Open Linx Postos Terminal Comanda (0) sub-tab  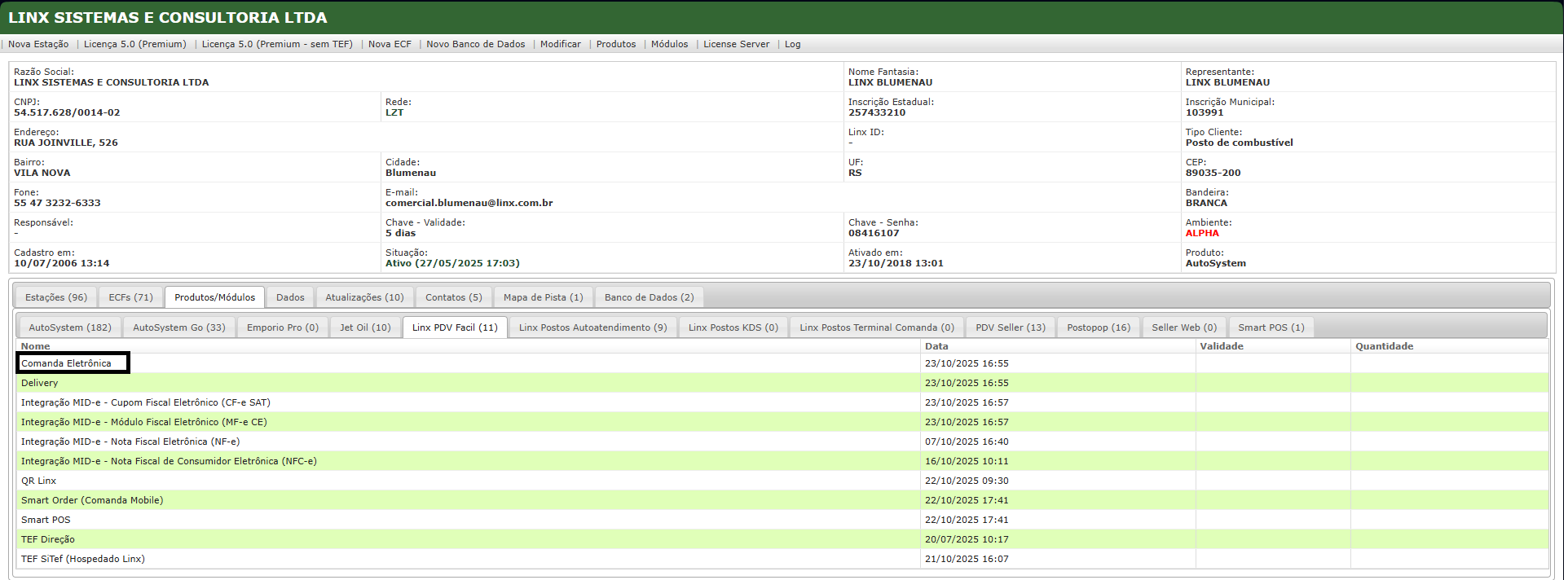[x=876, y=327]
